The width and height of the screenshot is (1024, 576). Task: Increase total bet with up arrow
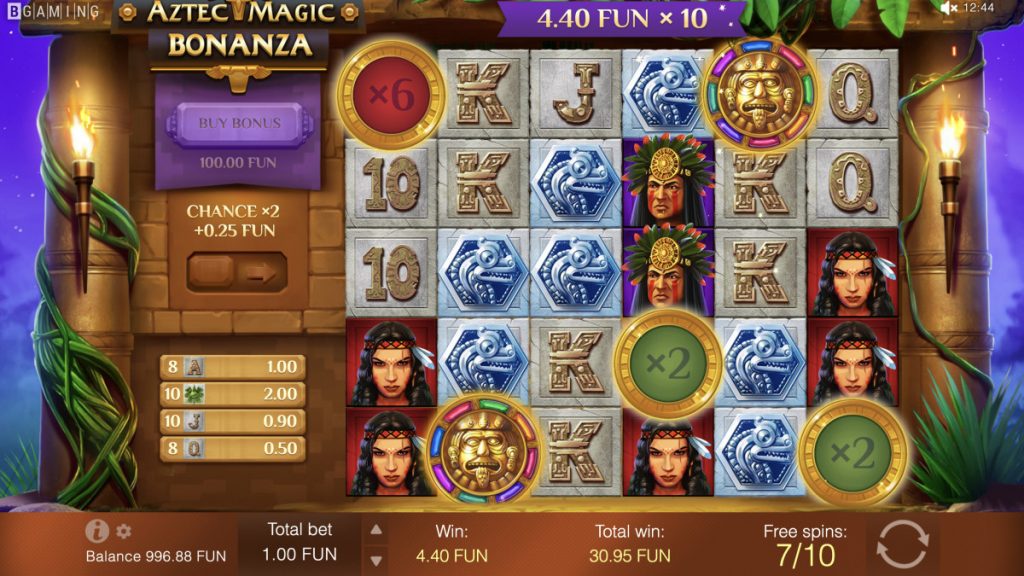pos(376,530)
